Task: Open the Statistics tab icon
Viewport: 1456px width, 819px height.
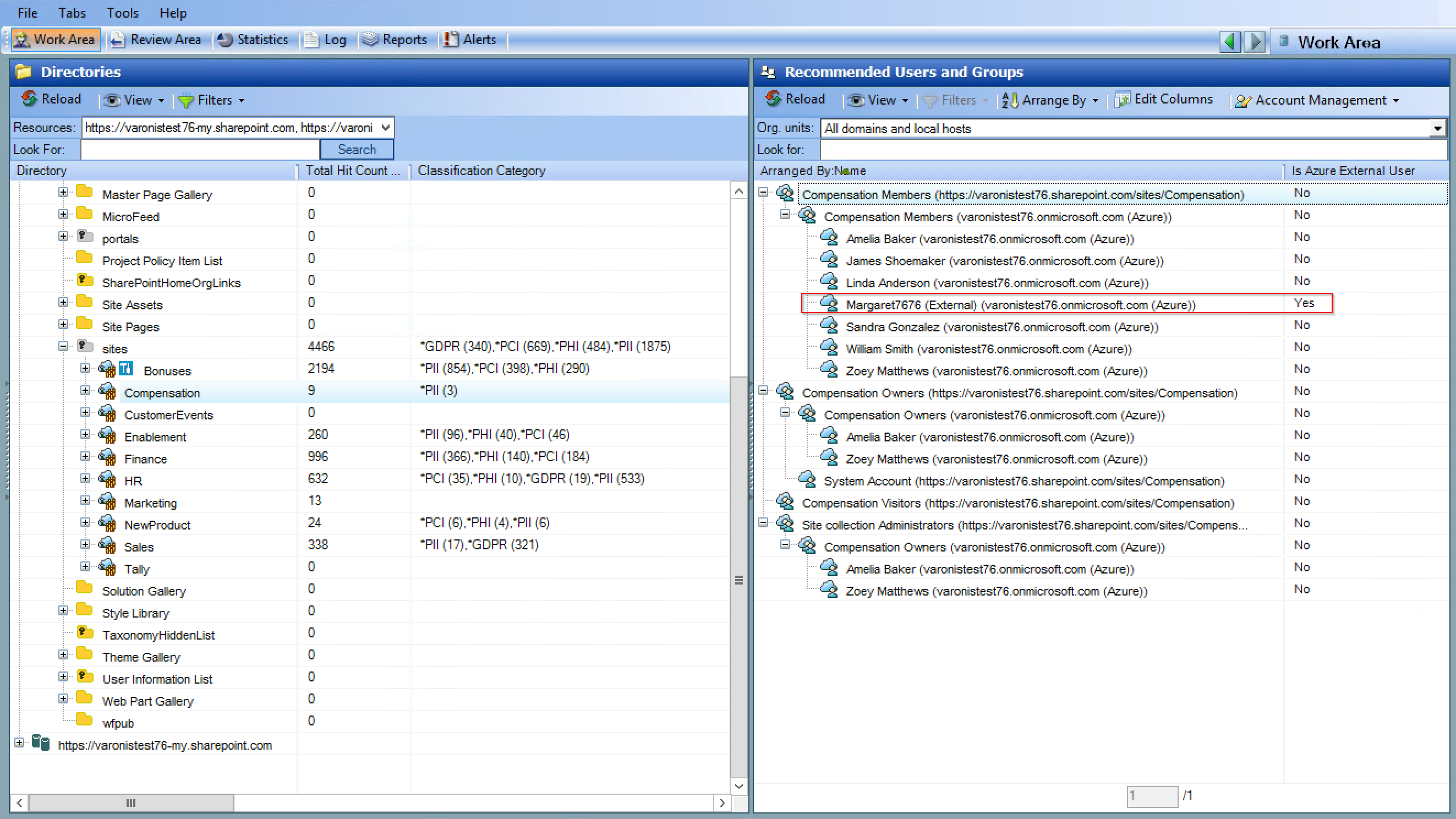Action: (x=225, y=40)
